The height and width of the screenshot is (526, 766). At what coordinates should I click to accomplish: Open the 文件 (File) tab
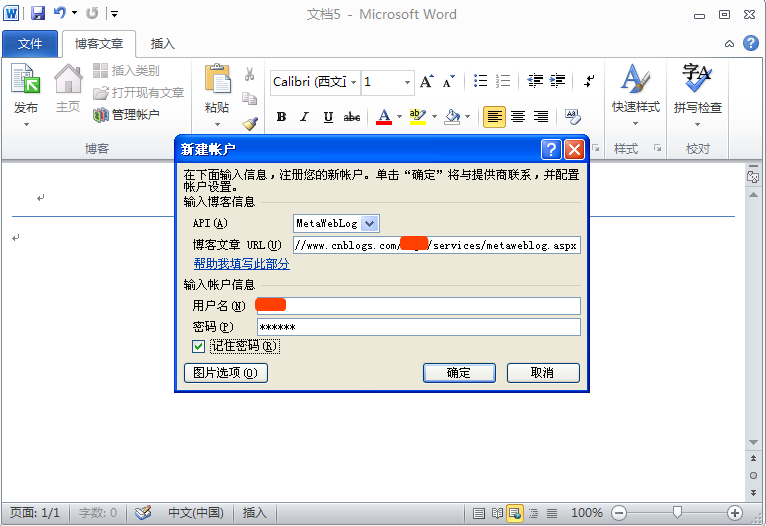[30, 44]
